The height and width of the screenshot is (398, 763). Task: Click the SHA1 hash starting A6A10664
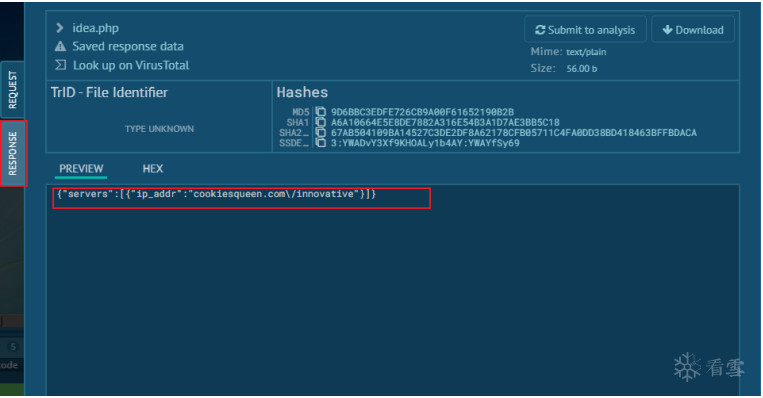[445, 122]
